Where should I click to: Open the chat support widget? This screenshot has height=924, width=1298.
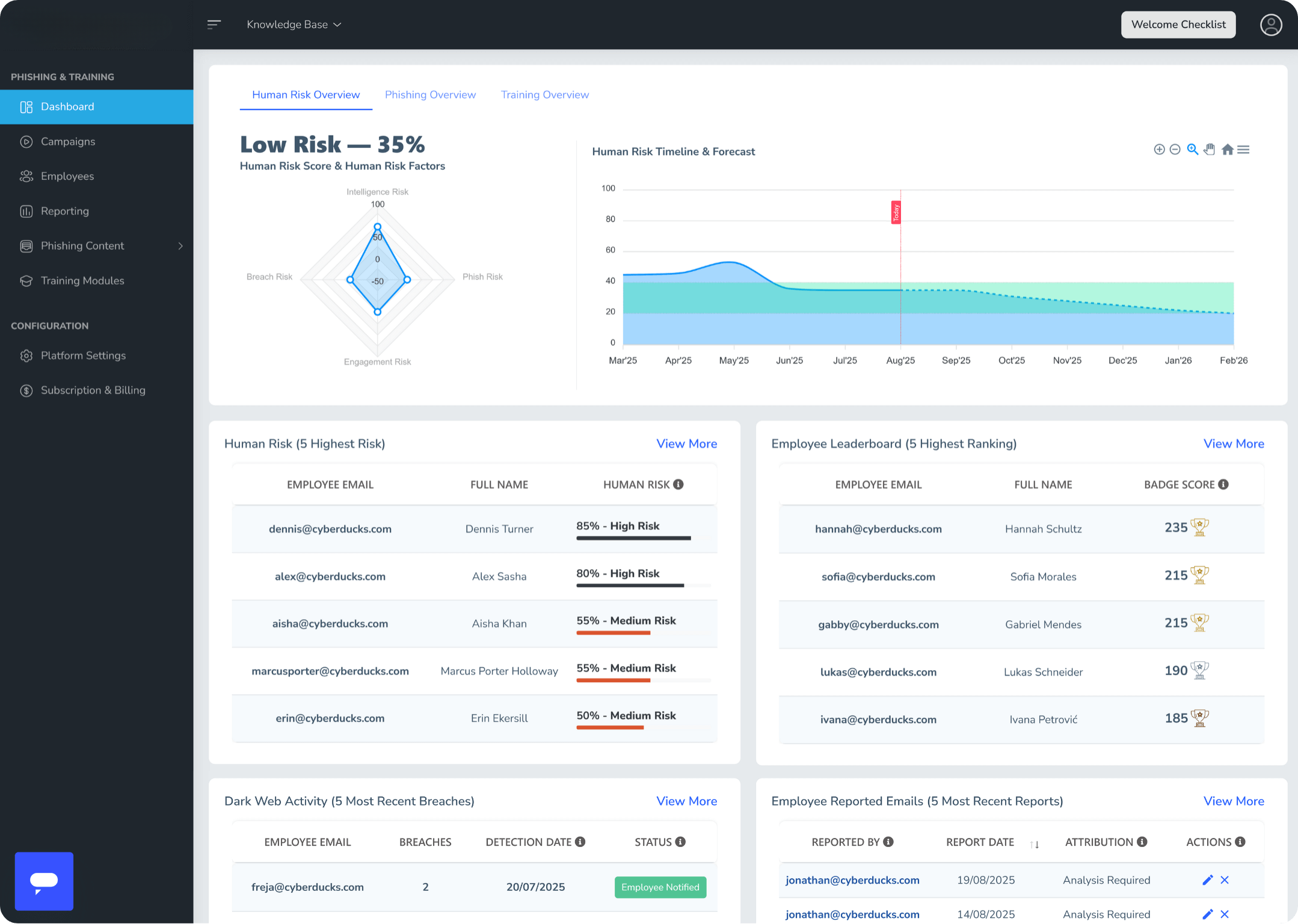[44, 881]
